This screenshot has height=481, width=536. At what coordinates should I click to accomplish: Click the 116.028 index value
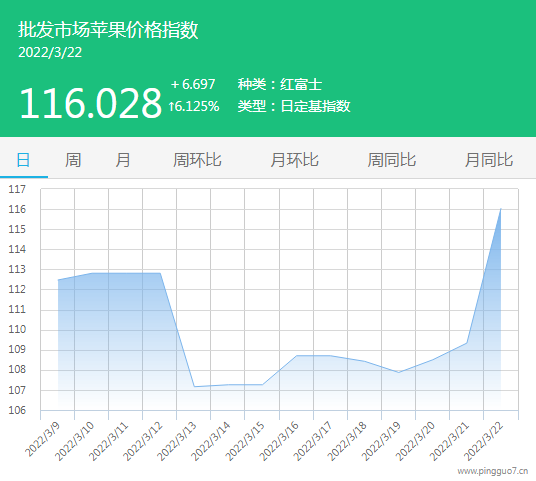click(x=90, y=103)
